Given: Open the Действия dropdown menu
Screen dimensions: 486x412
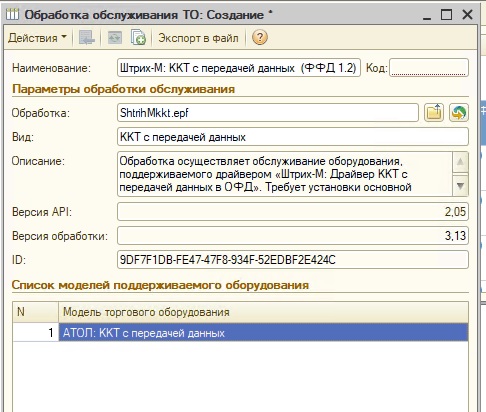Looking at the screenshot, I should tap(37, 38).
